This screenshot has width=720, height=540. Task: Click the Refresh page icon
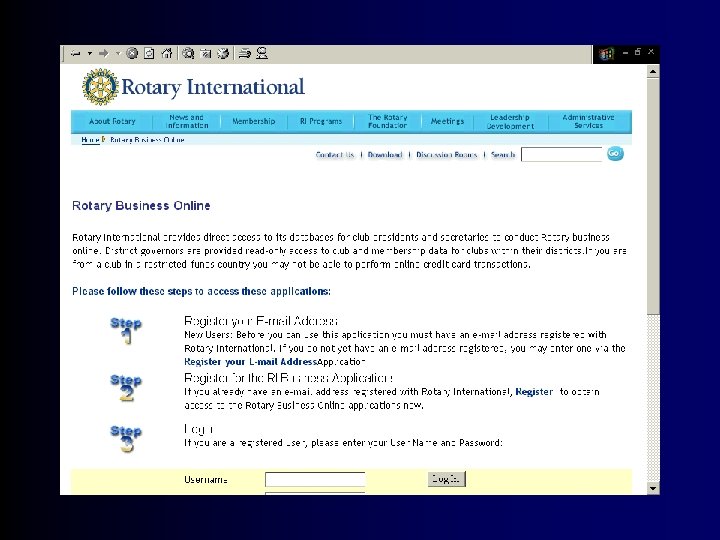pos(149,54)
